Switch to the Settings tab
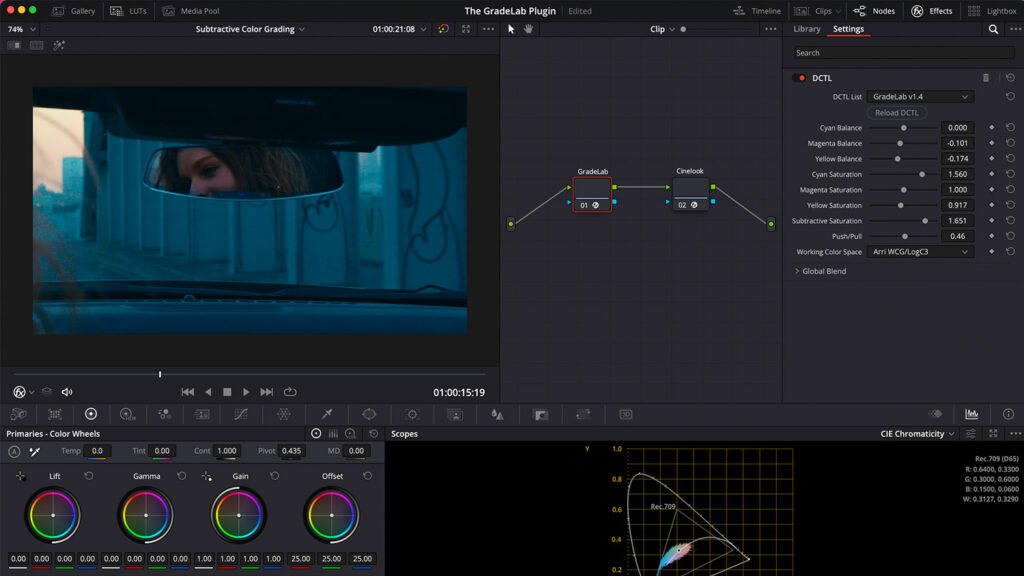Viewport: 1024px width, 576px height. coord(848,29)
